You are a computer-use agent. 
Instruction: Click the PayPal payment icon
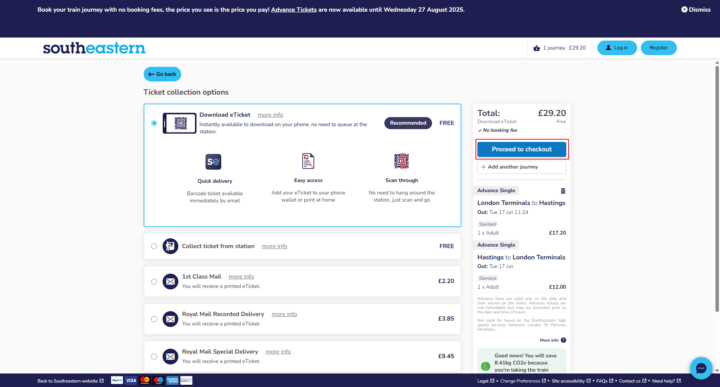click(117, 380)
